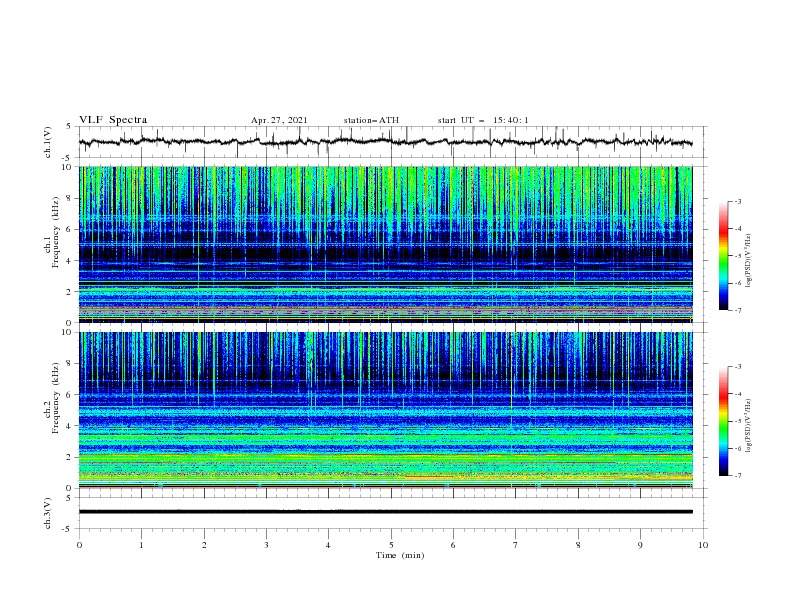
Task: Click the ch.2 PSD color bar
Action: 723,421
